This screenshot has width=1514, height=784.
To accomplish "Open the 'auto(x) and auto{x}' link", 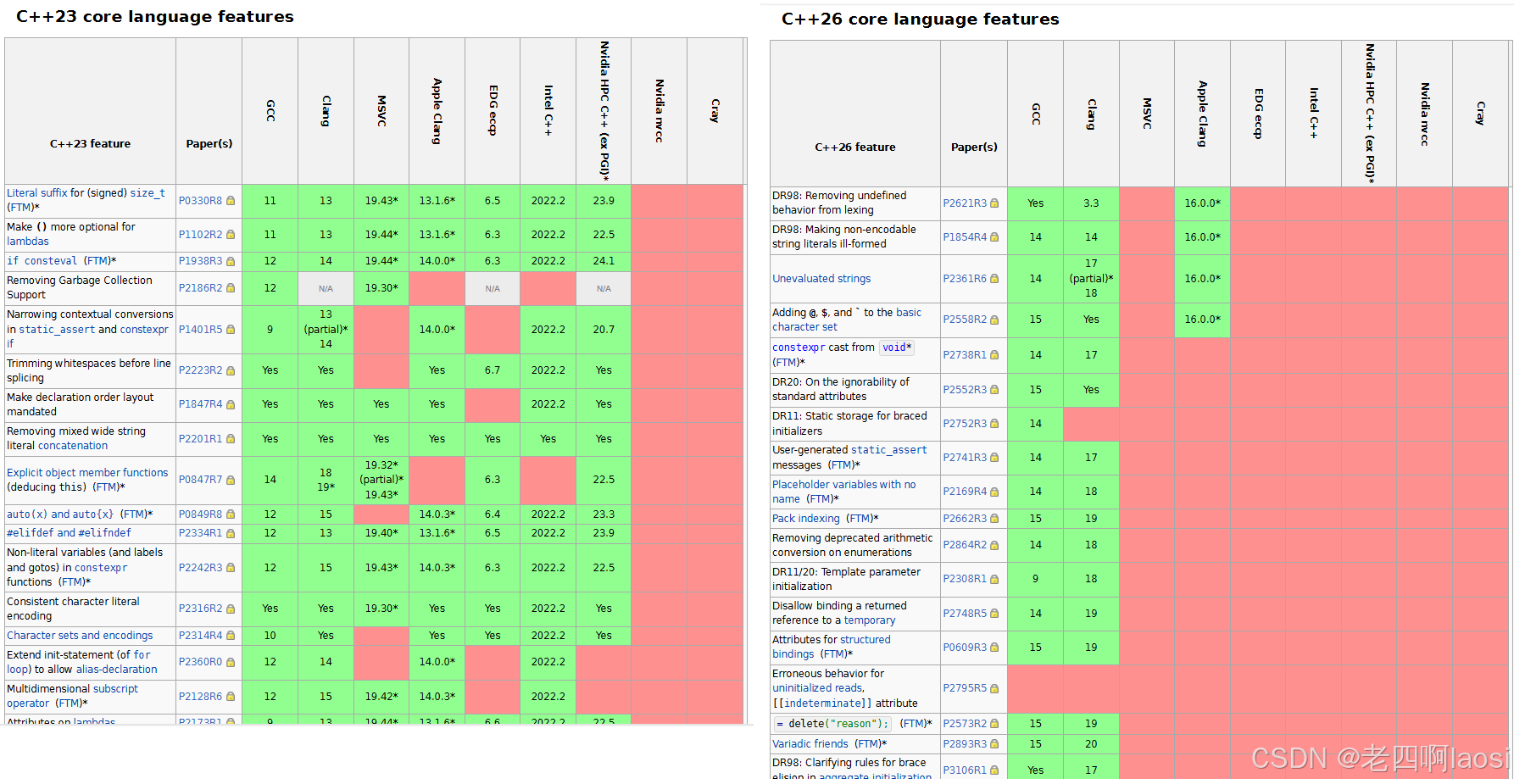I will point(60,514).
